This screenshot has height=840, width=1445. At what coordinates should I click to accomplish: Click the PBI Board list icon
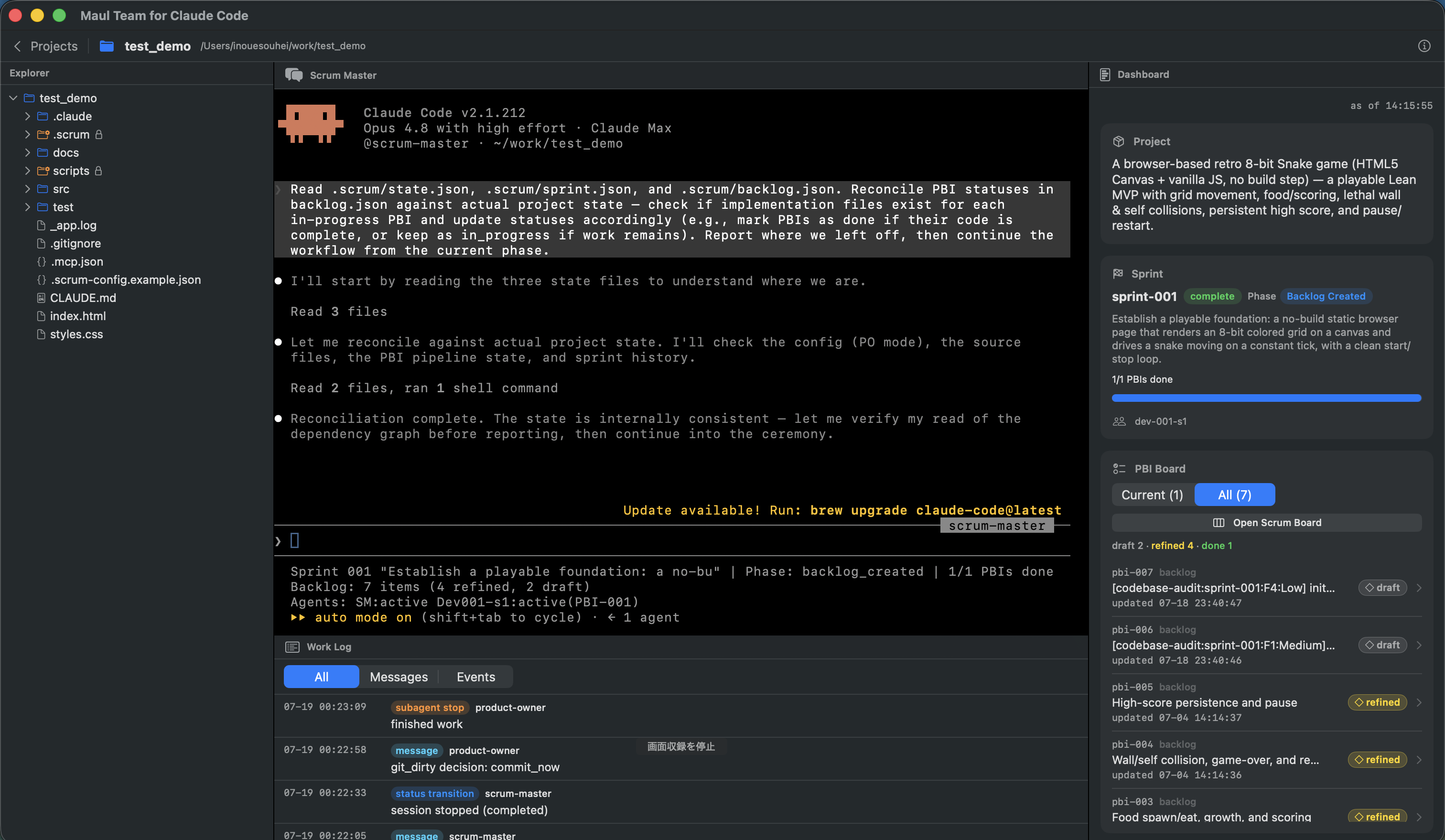tap(1119, 468)
